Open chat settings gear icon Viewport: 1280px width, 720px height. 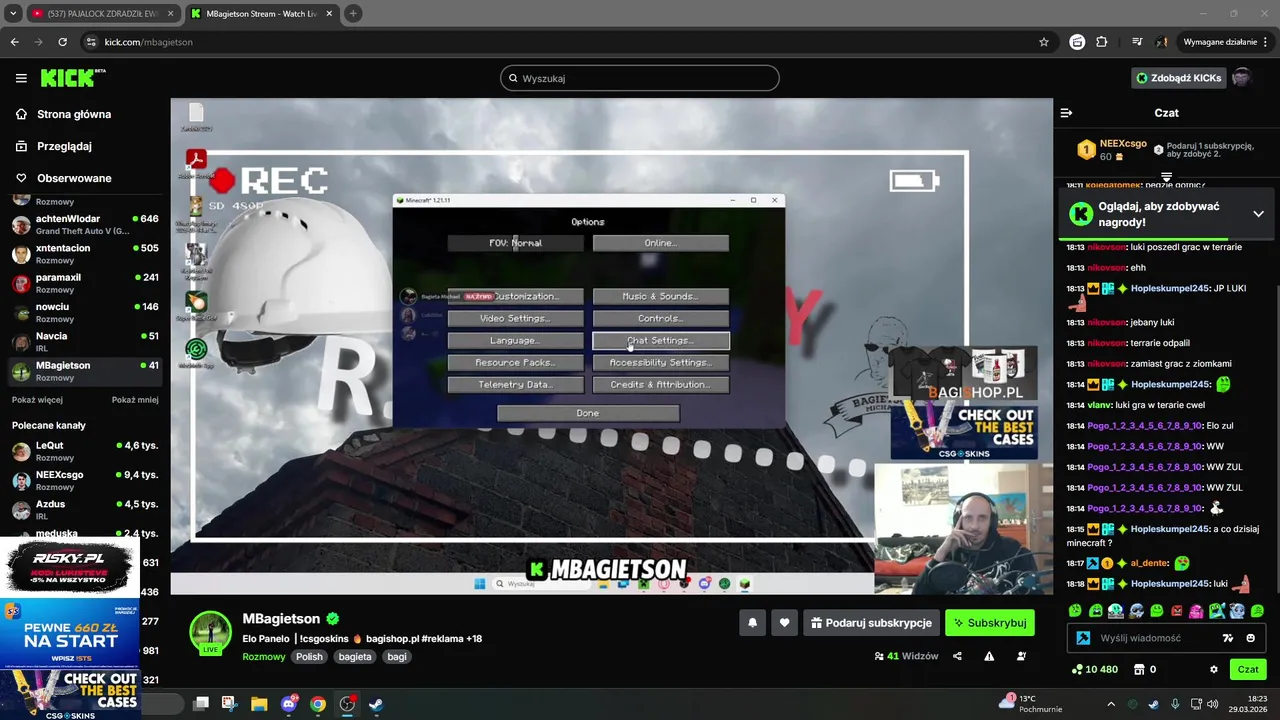pos(1214,670)
